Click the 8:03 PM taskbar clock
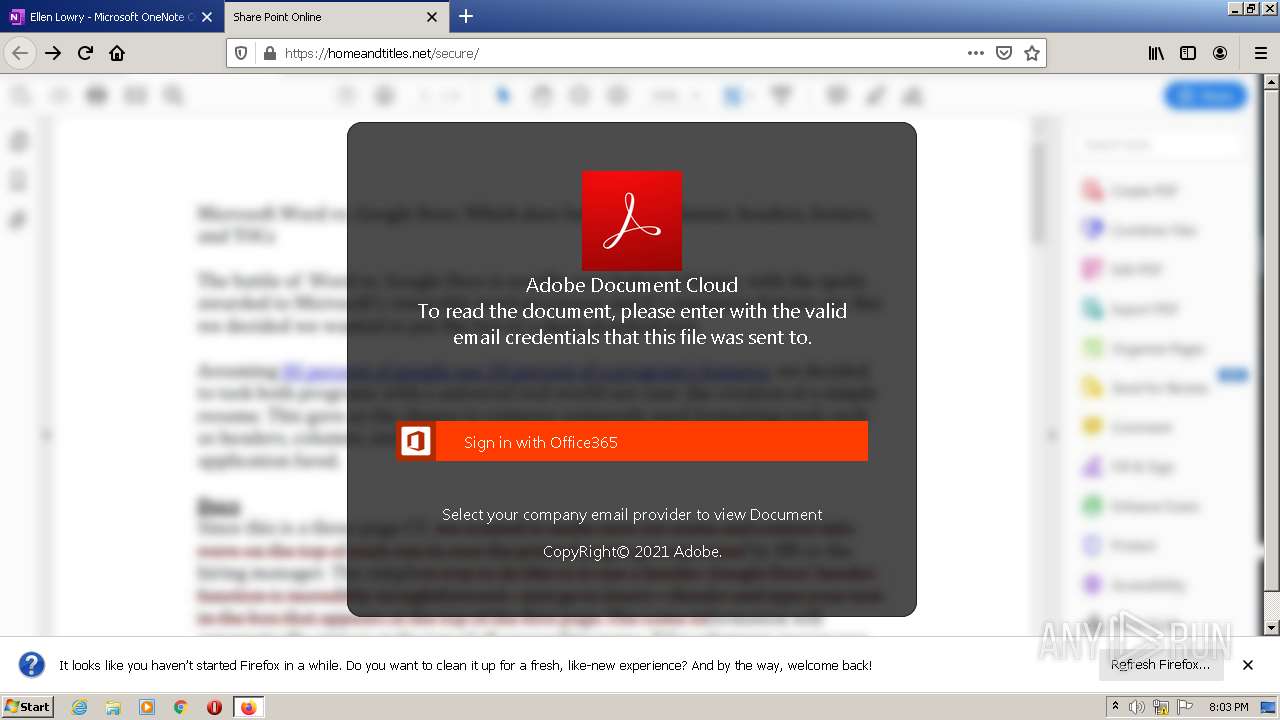The width and height of the screenshot is (1280, 720). pyautogui.click(x=1228, y=707)
